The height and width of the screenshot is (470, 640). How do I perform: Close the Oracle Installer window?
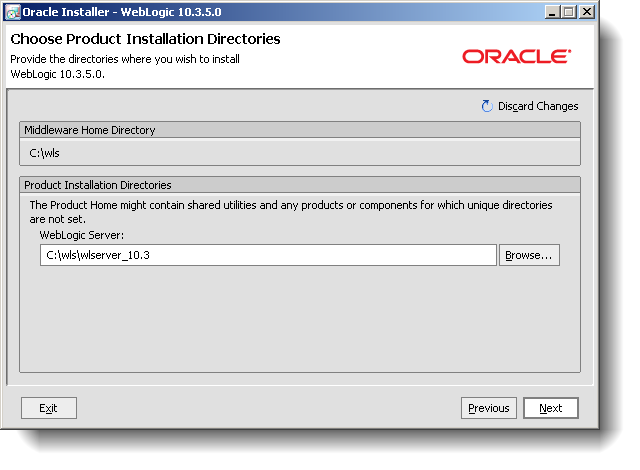(x=587, y=12)
